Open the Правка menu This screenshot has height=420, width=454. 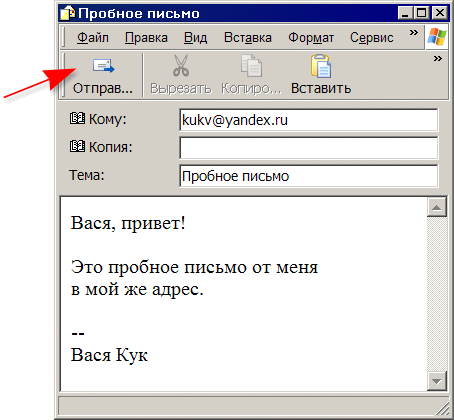[146, 37]
